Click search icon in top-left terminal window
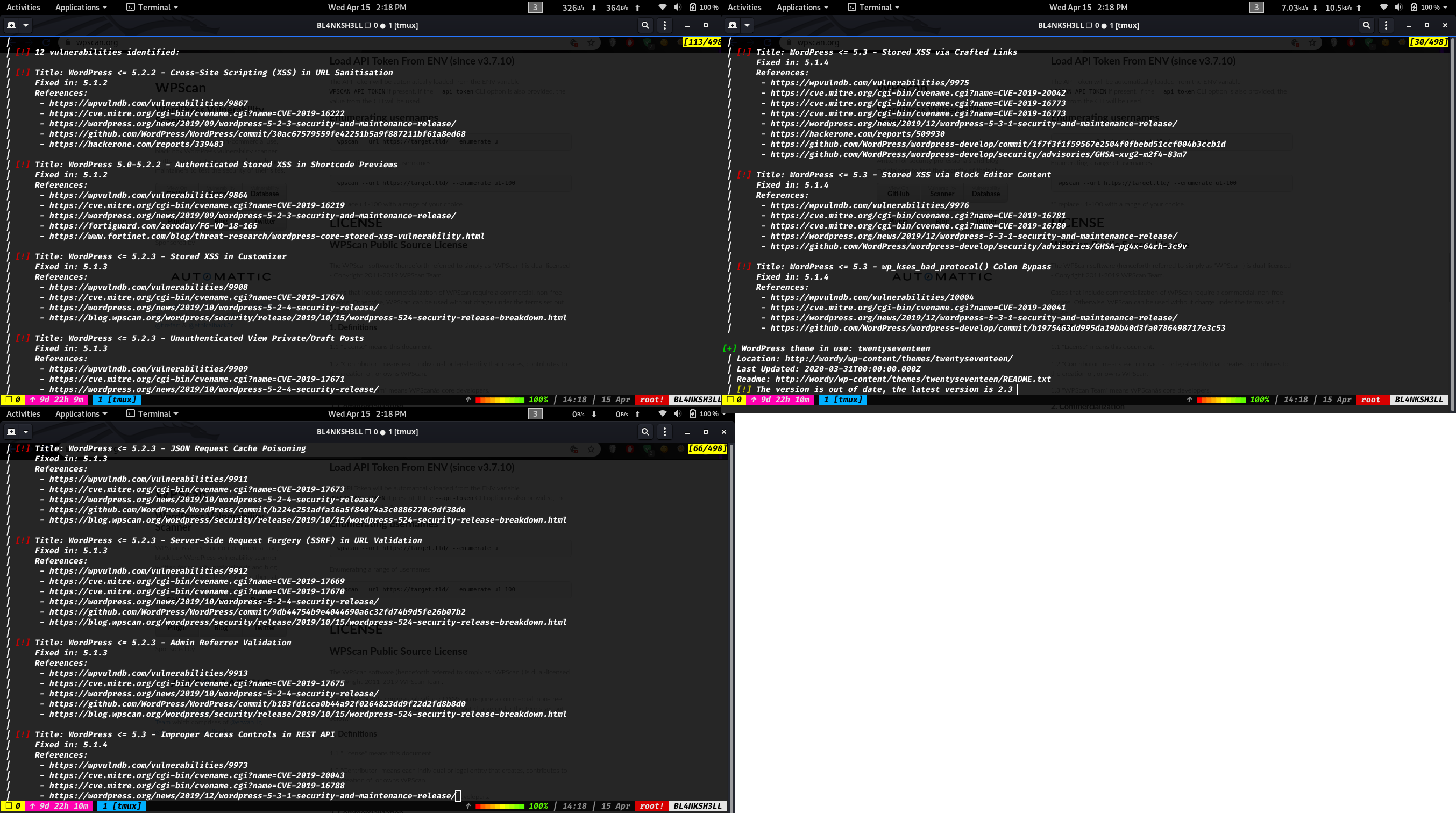This screenshot has width=1456, height=813. (645, 25)
